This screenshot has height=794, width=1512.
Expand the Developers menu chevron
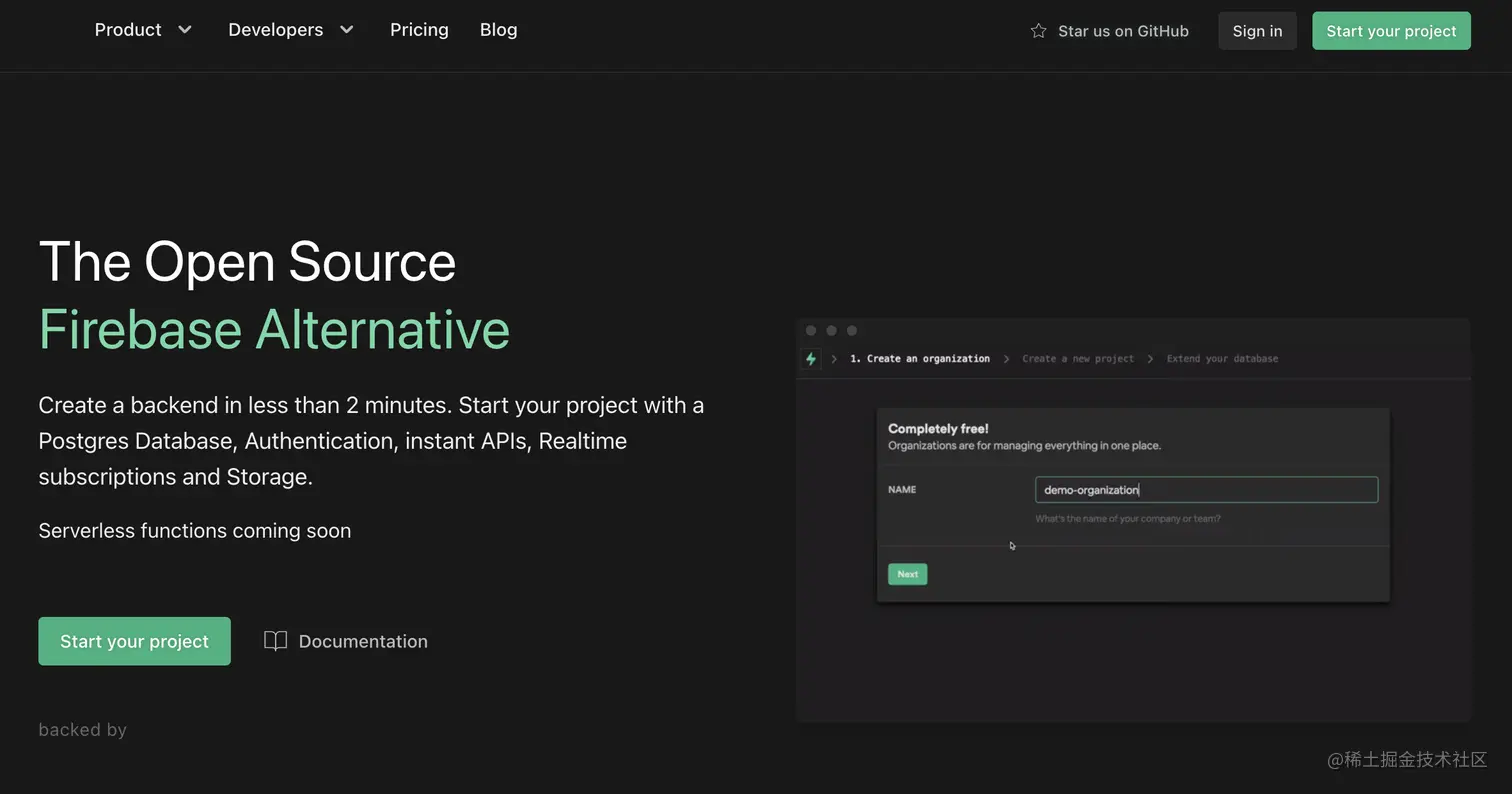pyautogui.click(x=347, y=30)
